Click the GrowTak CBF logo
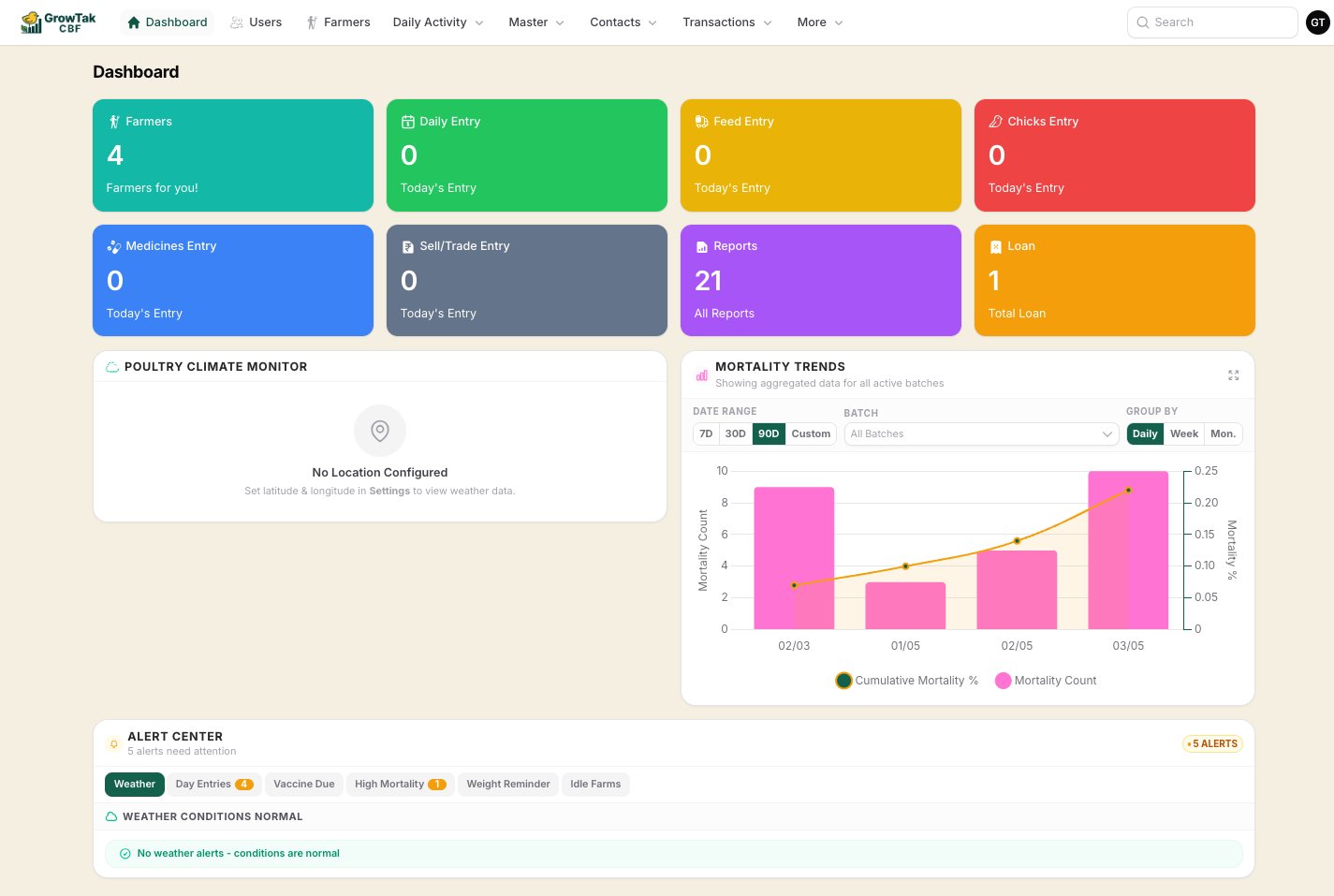Viewport: 1334px width, 896px height. click(58, 22)
